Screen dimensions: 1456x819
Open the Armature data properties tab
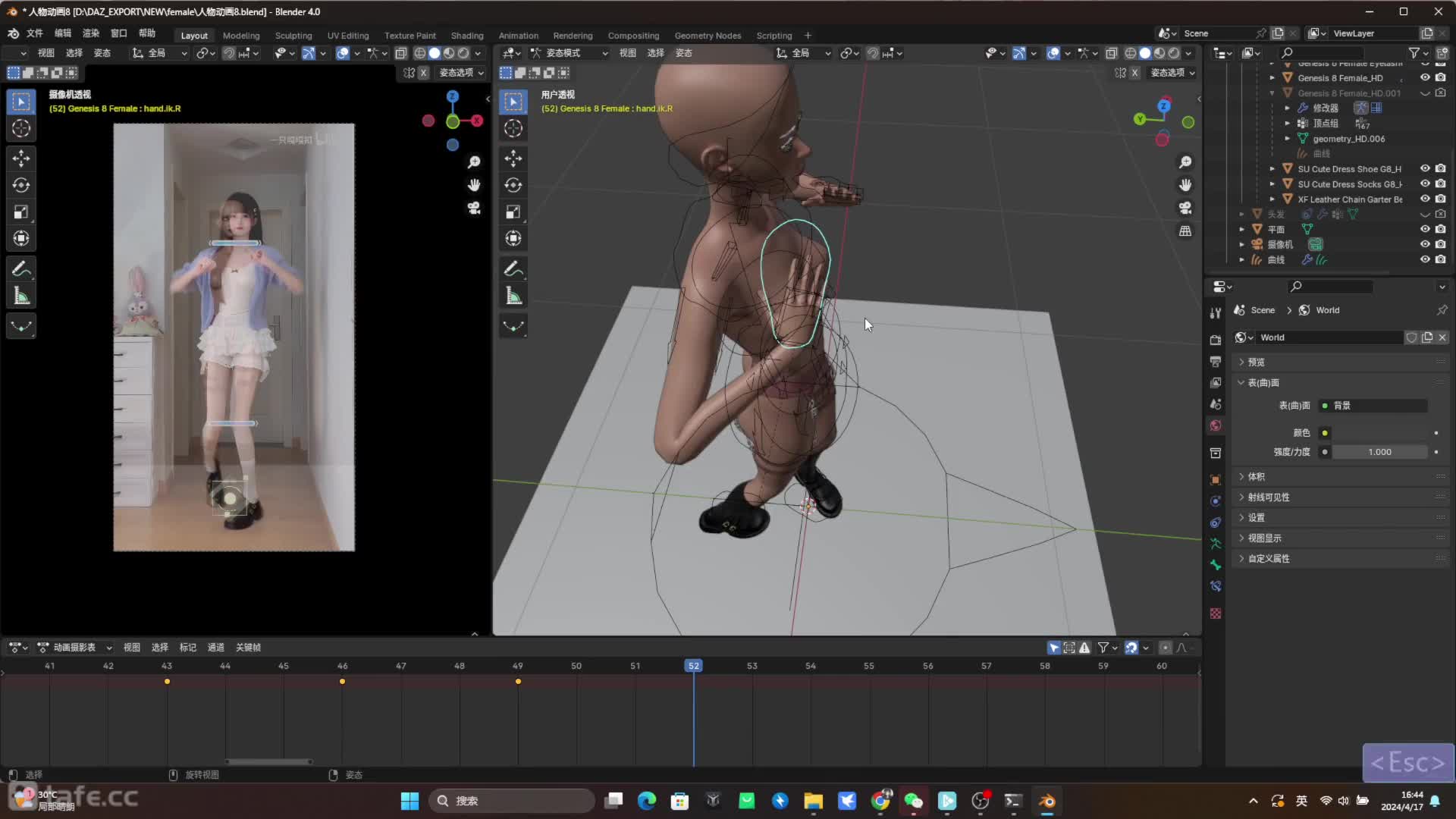click(x=1216, y=544)
